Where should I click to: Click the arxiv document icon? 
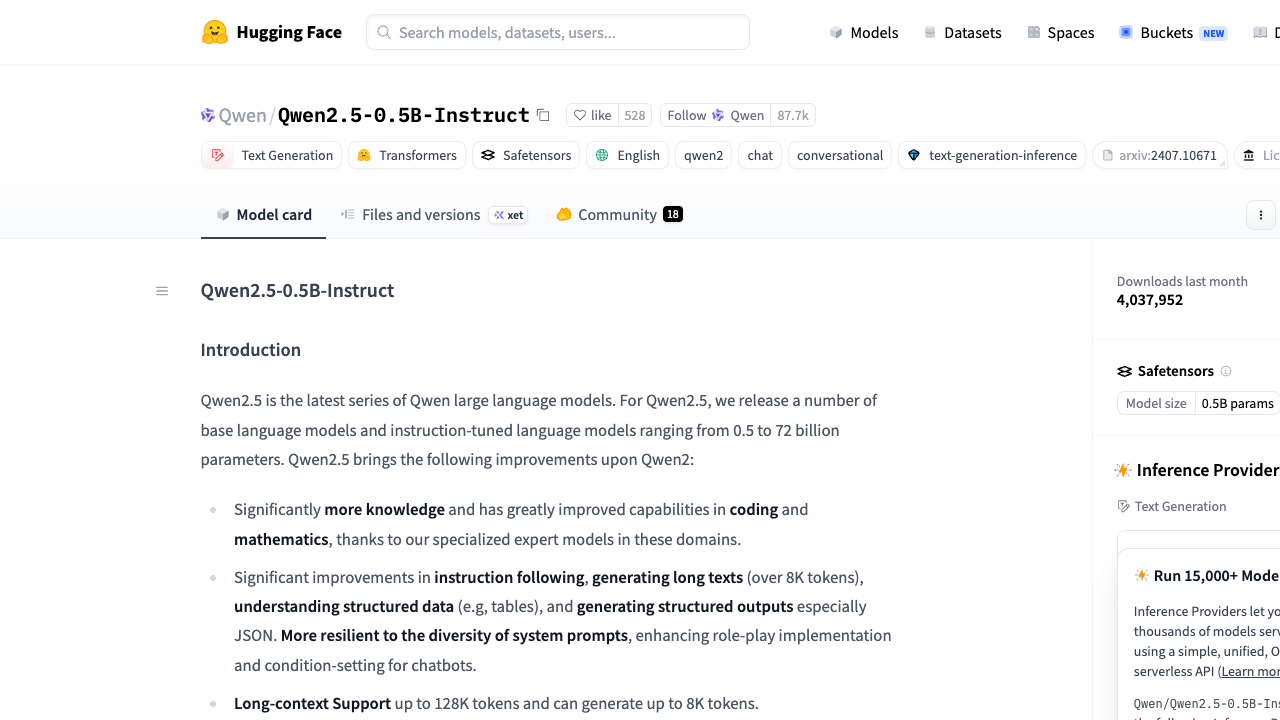pyautogui.click(x=1108, y=155)
